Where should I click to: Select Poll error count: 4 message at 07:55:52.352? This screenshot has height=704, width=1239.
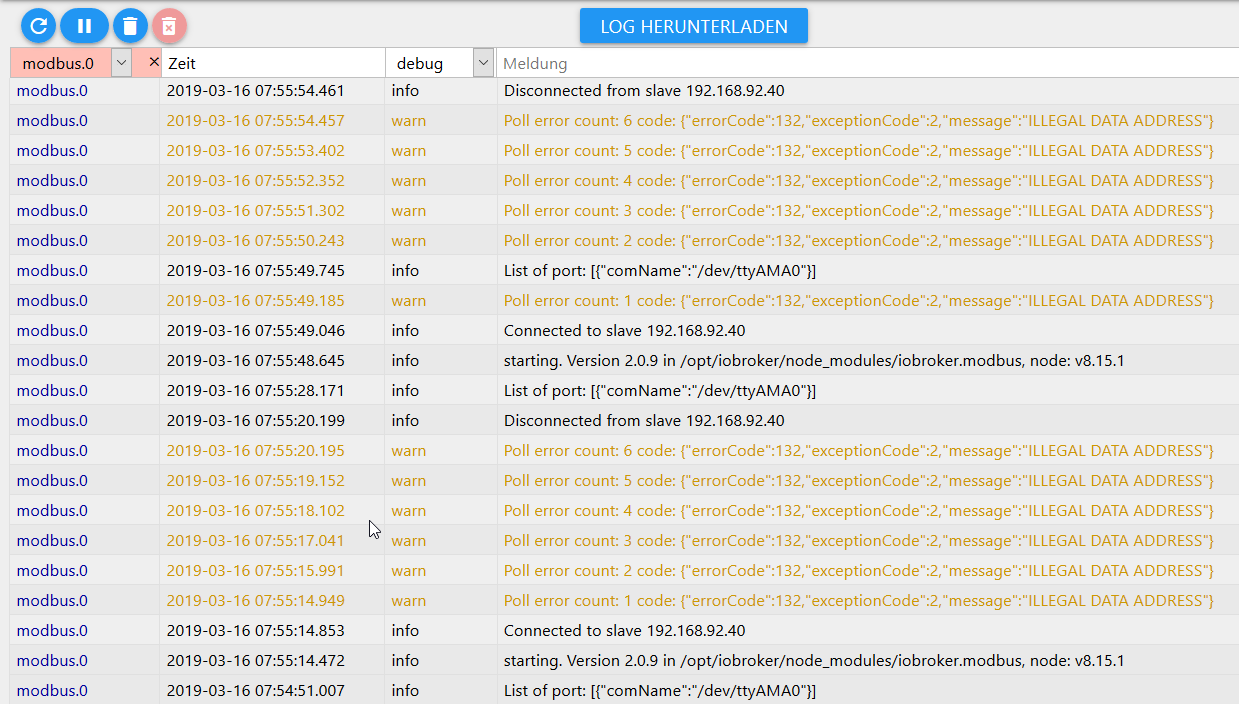[858, 181]
